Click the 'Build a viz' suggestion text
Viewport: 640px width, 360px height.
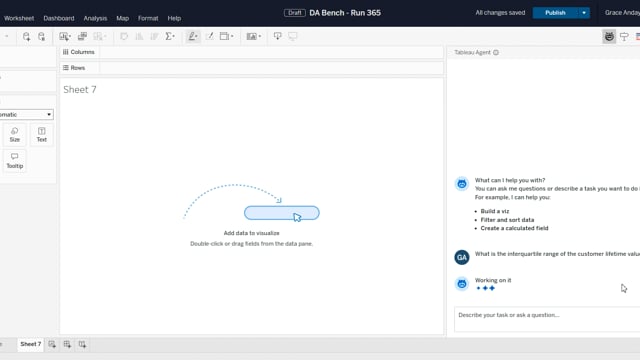pyautogui.click(x=495, y=211)
